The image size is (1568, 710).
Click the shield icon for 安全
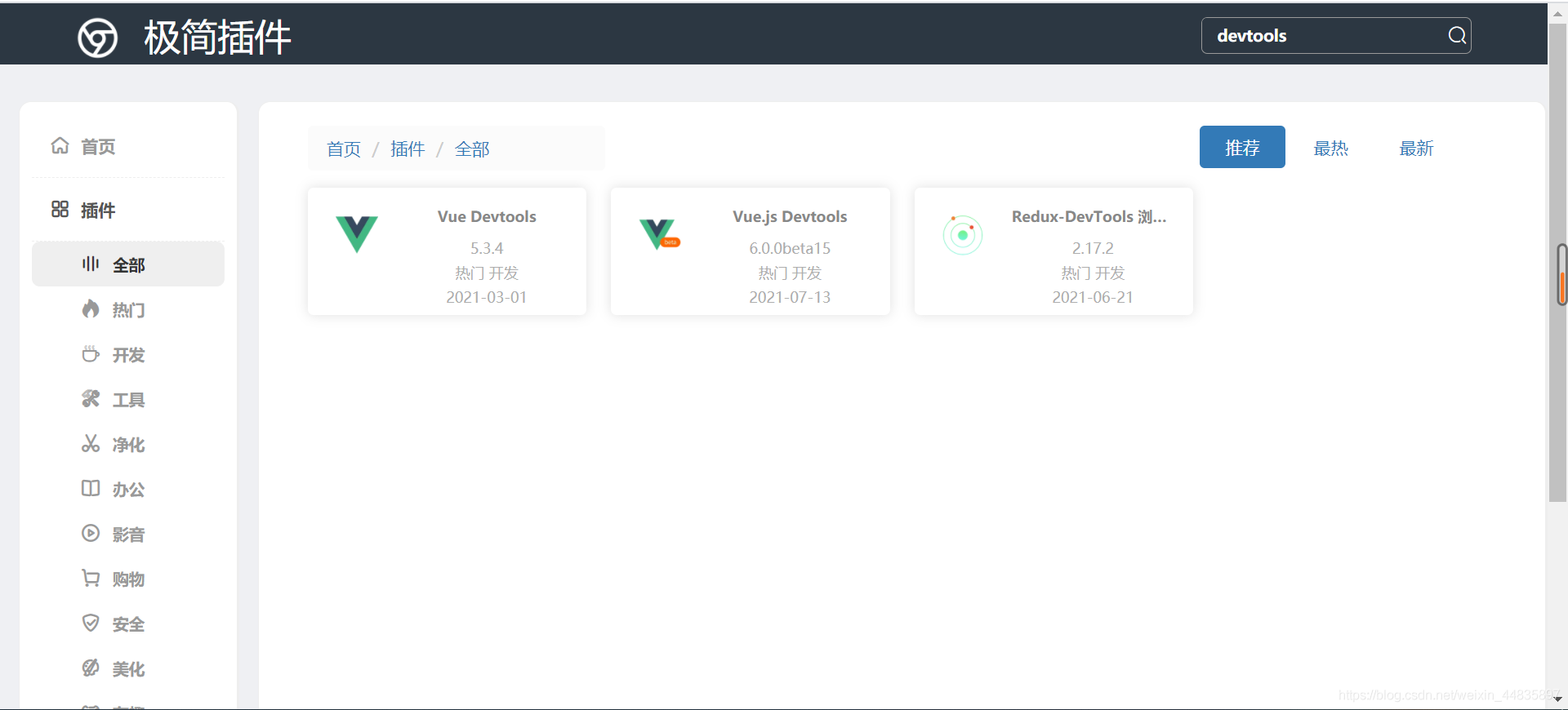[x=91, y=623]
